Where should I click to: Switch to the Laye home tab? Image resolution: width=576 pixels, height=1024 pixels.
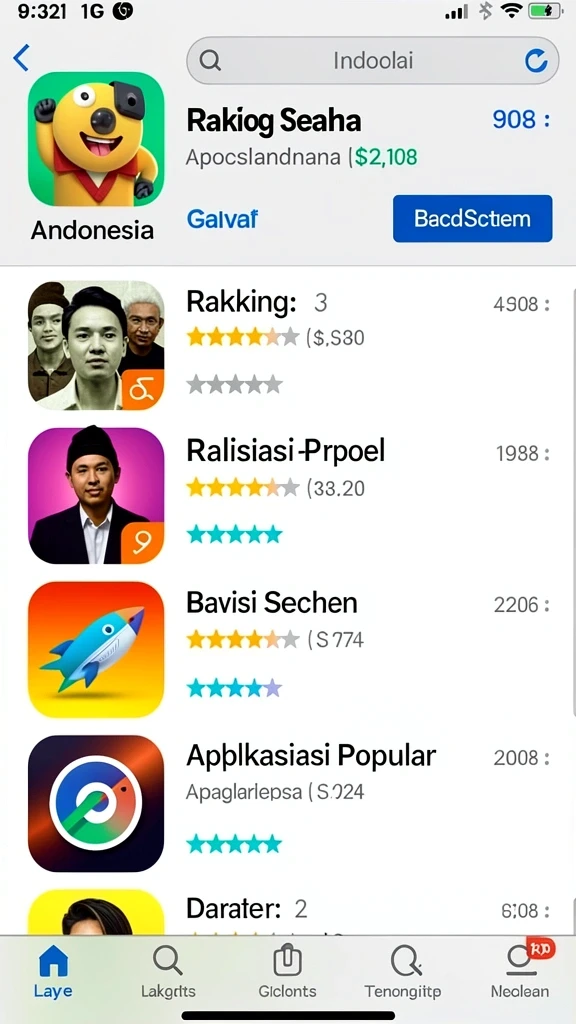click(x=53, y=971)
